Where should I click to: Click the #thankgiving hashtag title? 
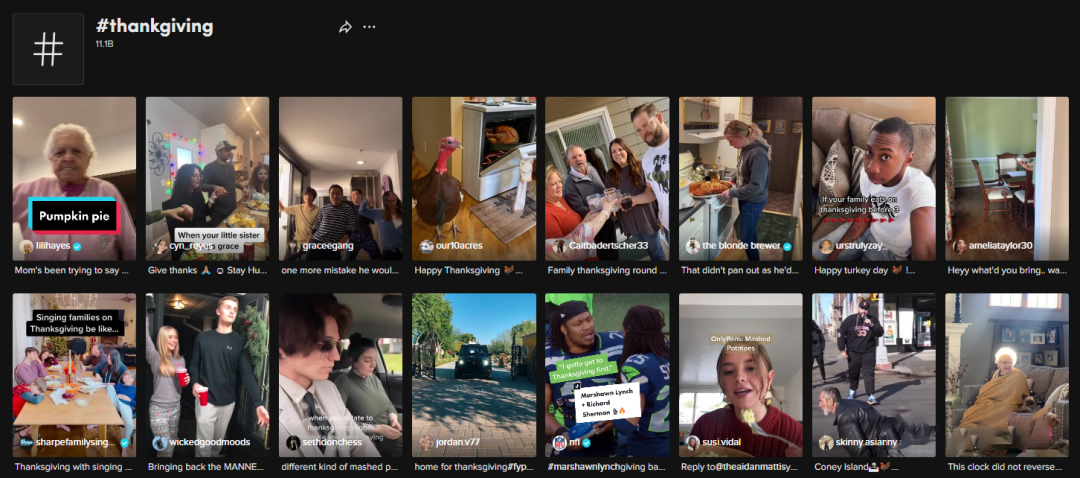(154, 26)
